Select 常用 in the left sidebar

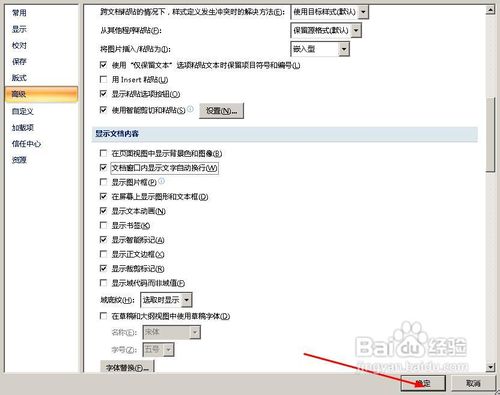point(19,13)
